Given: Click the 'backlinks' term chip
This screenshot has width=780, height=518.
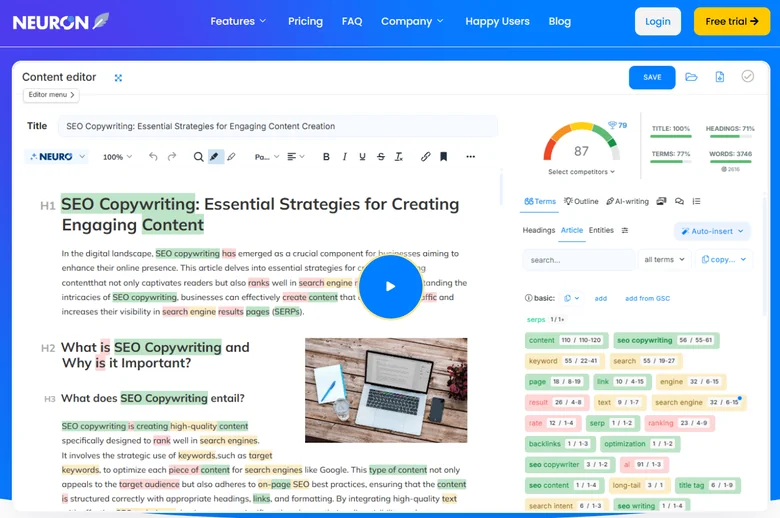Looking at the screenshot, I should [559, 443].
